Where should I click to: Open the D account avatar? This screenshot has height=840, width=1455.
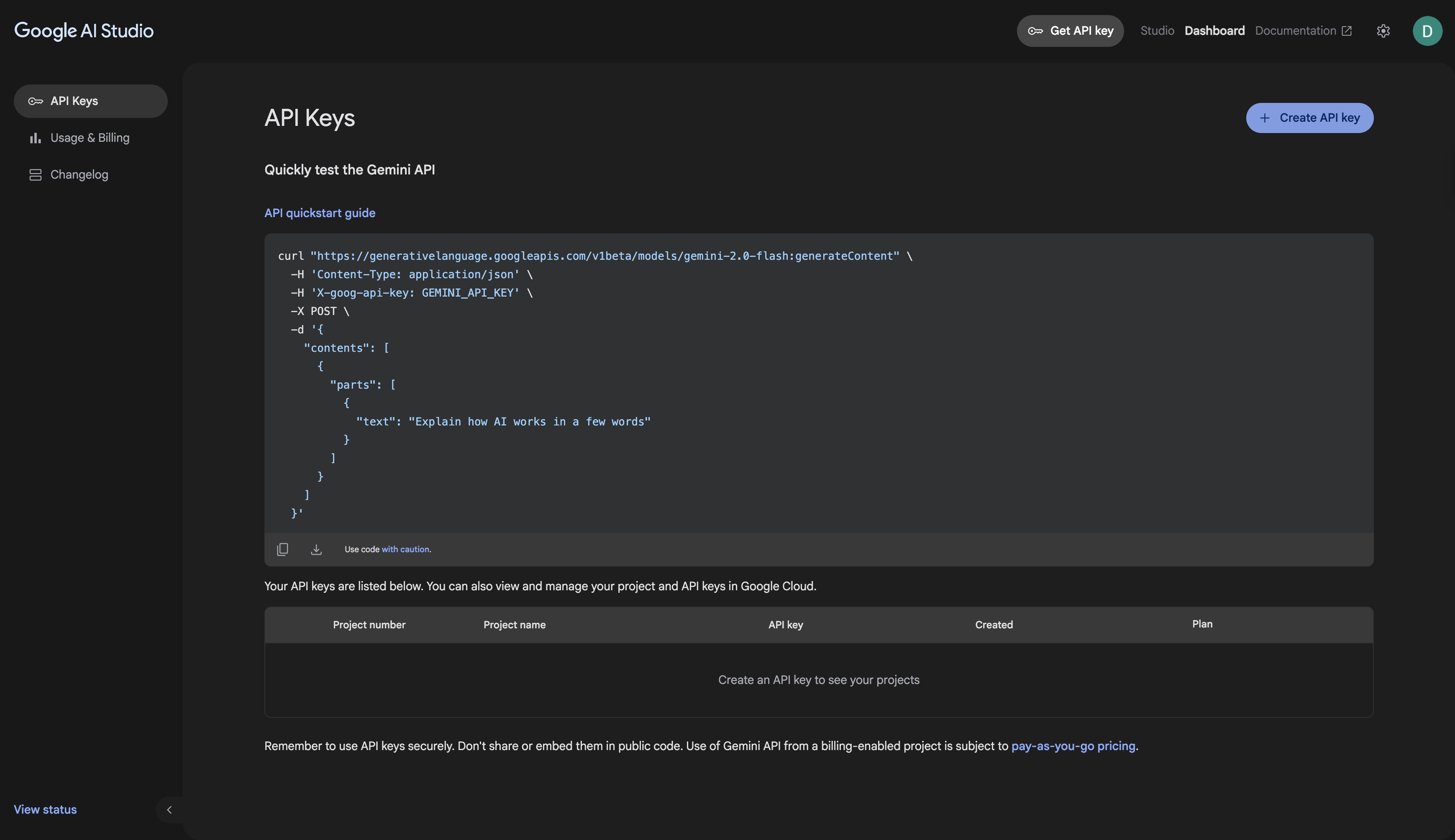pos(1427,31)
